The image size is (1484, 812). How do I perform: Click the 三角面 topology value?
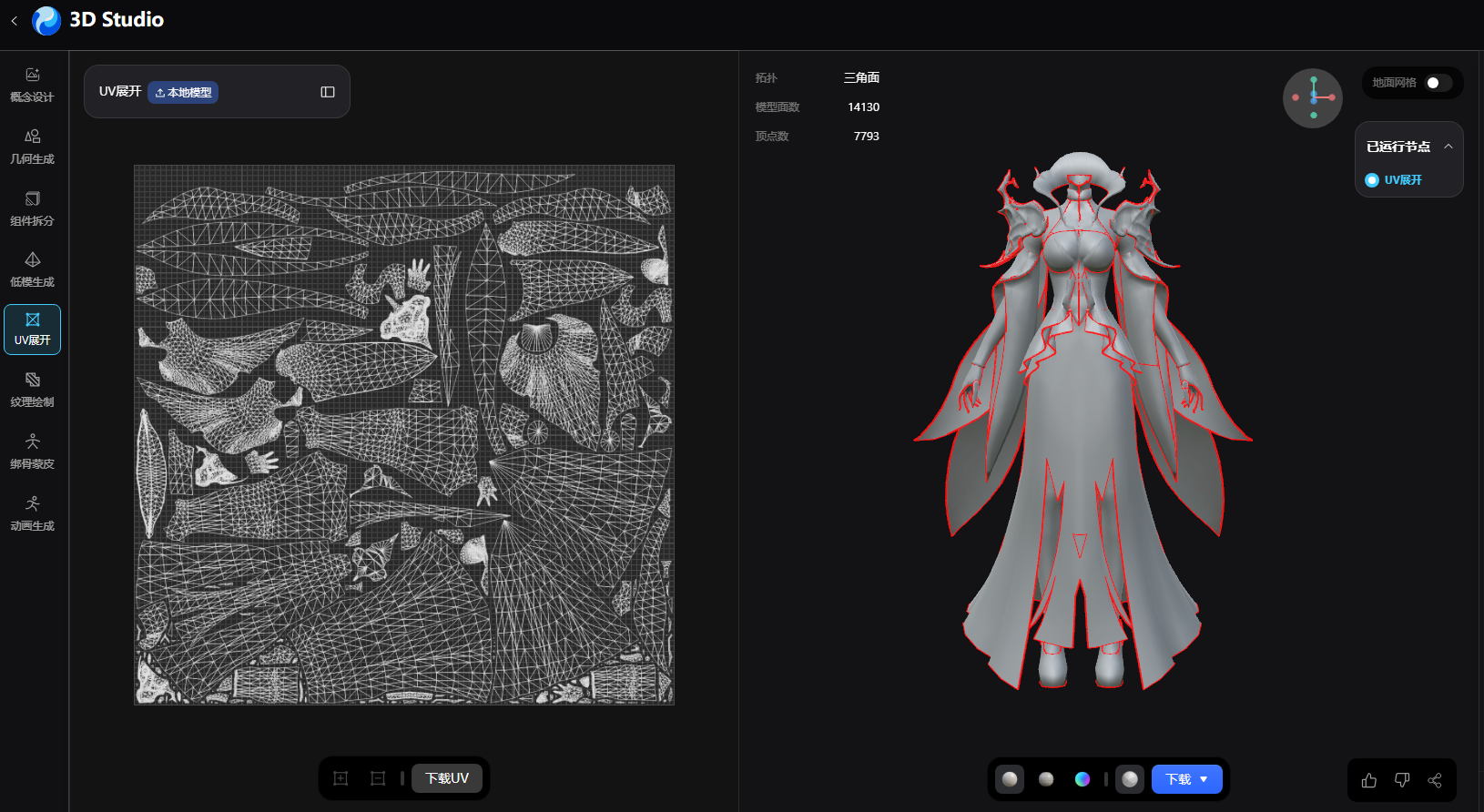tap(861, 78)
